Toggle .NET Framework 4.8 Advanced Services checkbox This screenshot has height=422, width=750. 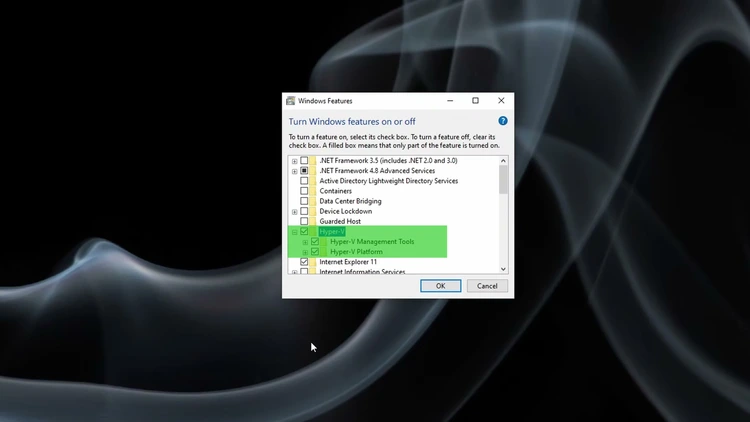[304, 171]
